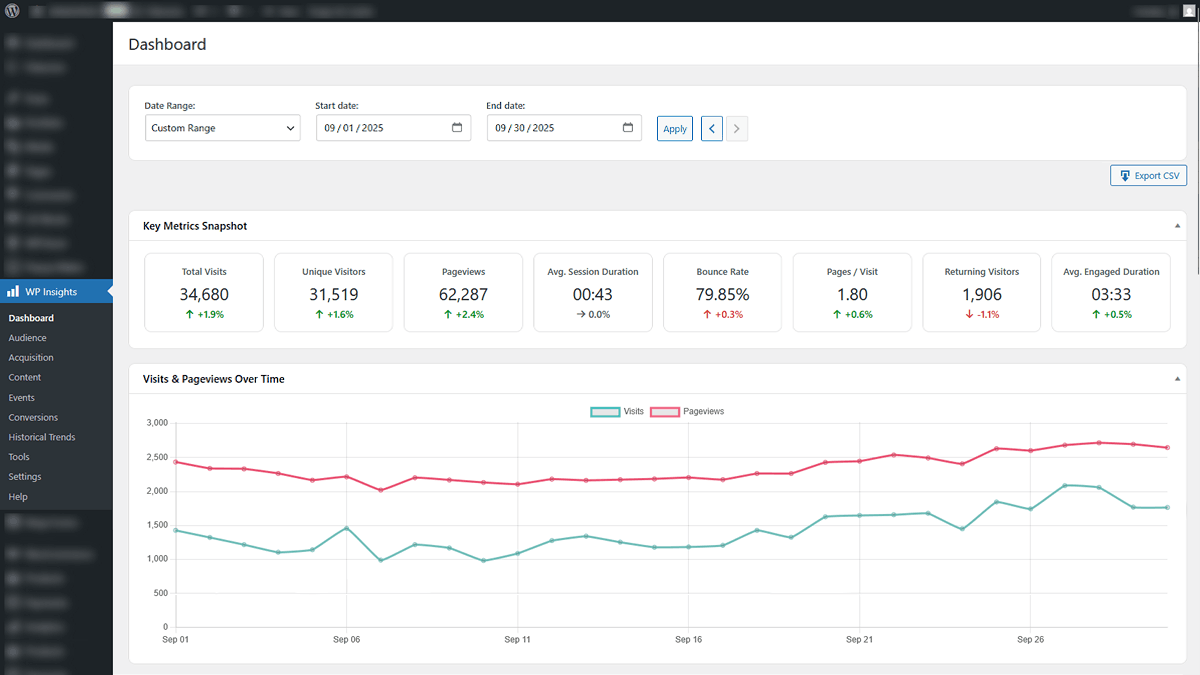
Task: Select the Historical Trends sidebar entry
Action: point(41,437)
